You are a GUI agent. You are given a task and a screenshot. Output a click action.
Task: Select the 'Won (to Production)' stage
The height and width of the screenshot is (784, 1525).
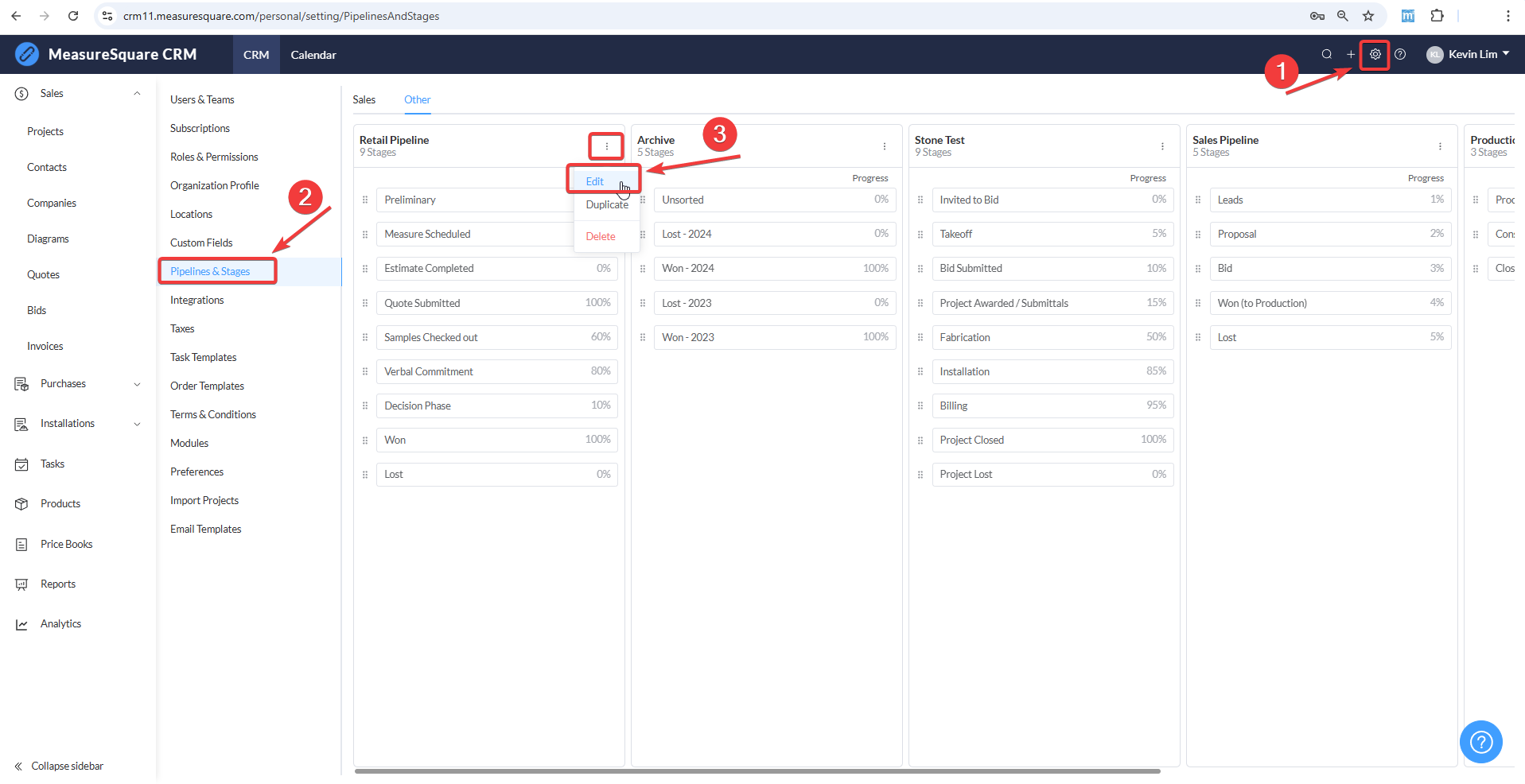tap(1330, 303)
